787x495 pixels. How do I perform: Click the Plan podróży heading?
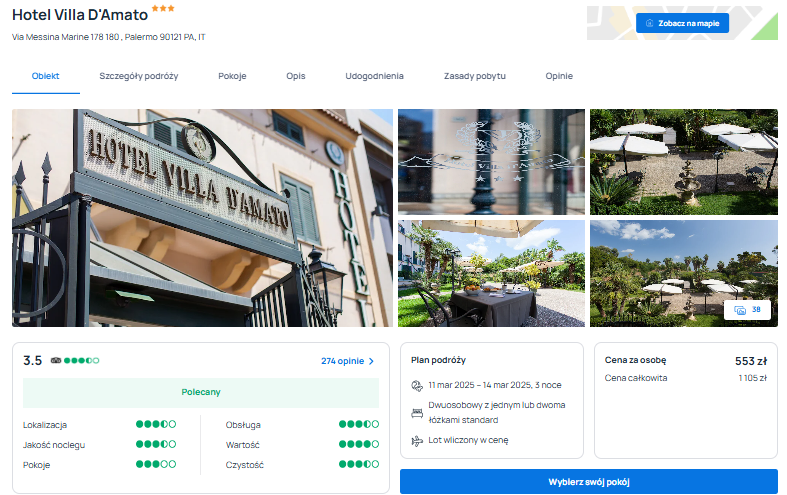click(x=438, y=360)
